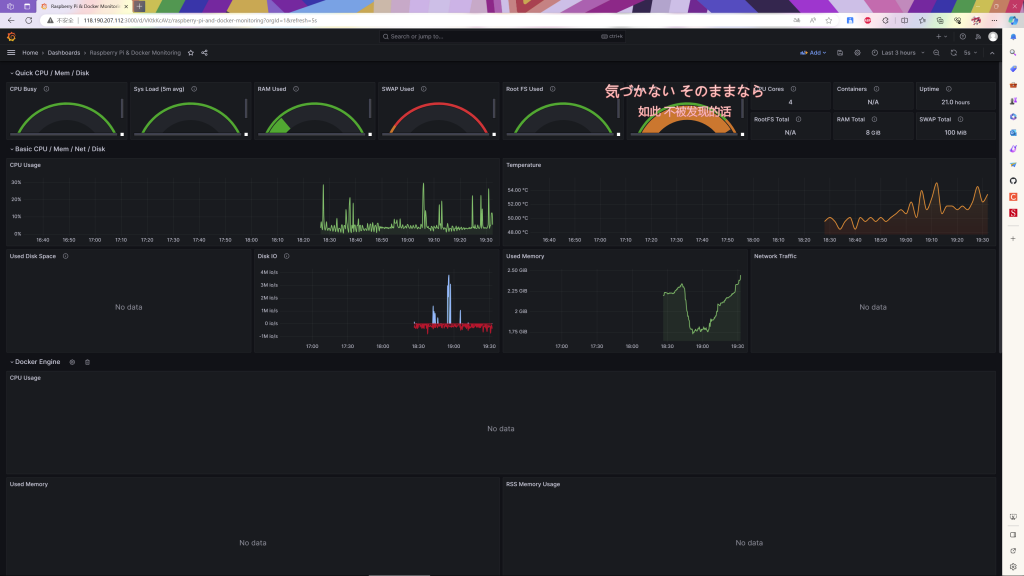1024x576 pixels.
Task: Open browser collections icon
Action: click(x=940, y=20)
